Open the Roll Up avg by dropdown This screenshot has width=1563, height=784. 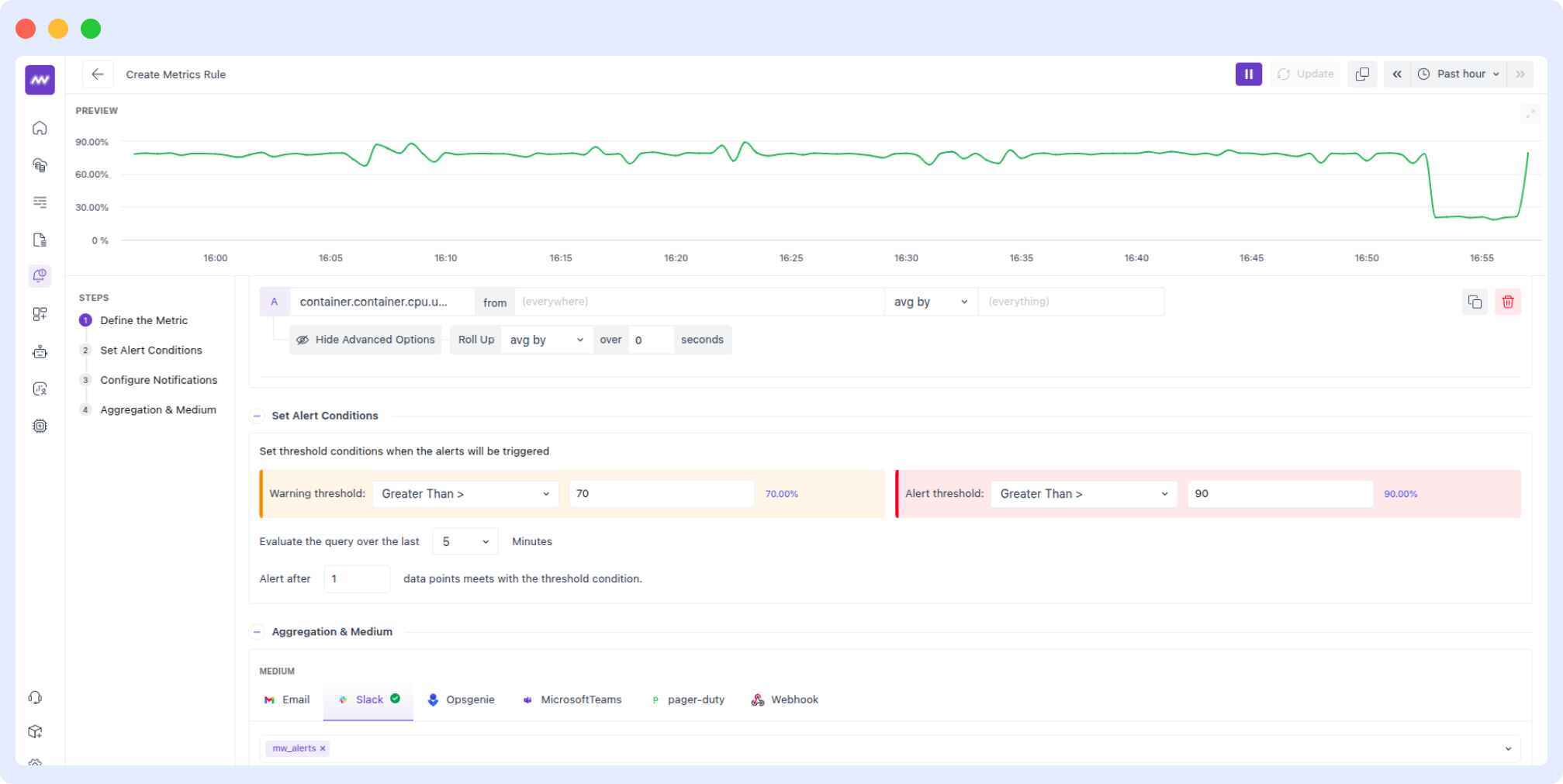point(547,340)
